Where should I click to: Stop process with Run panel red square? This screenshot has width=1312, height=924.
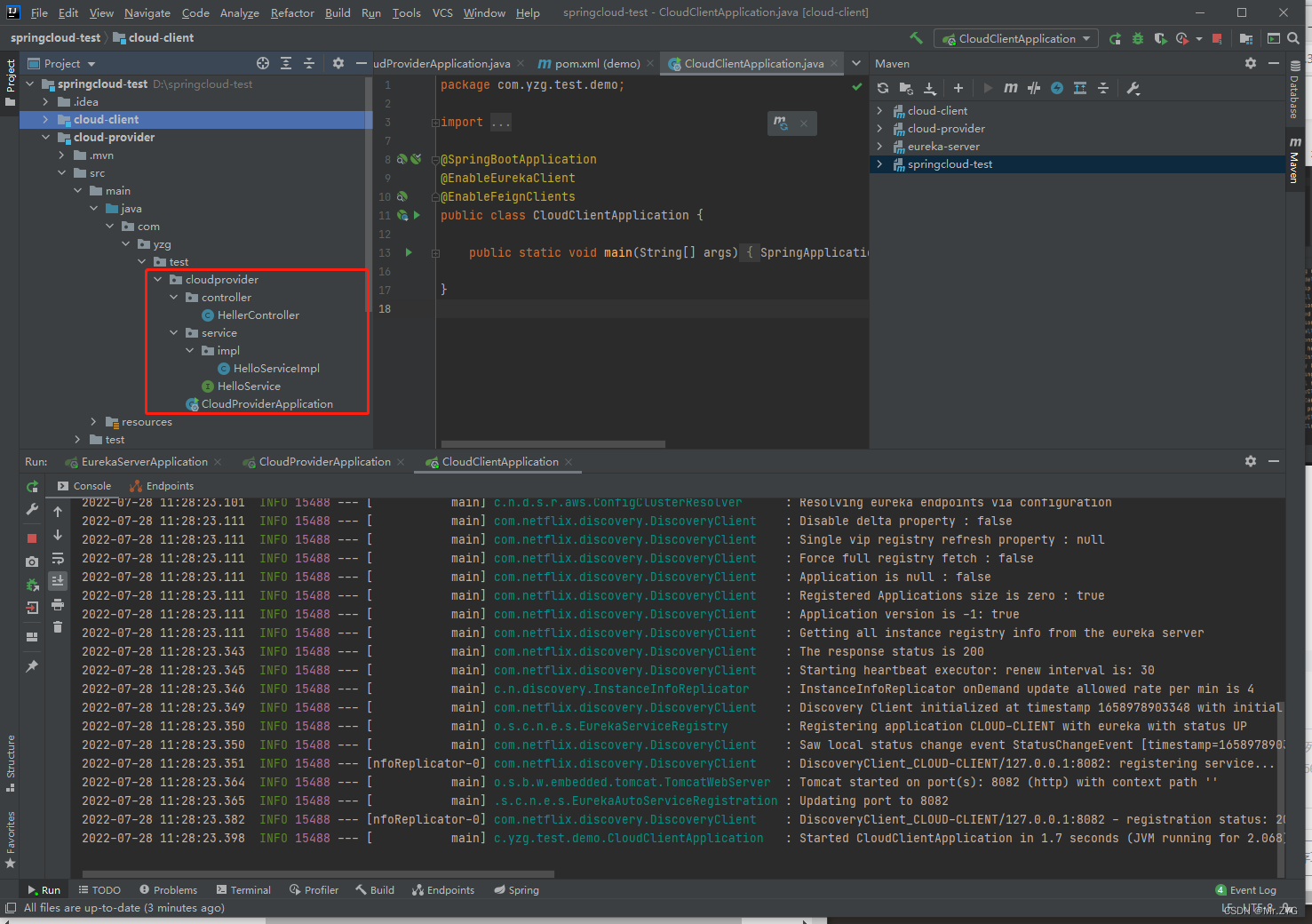32,538
